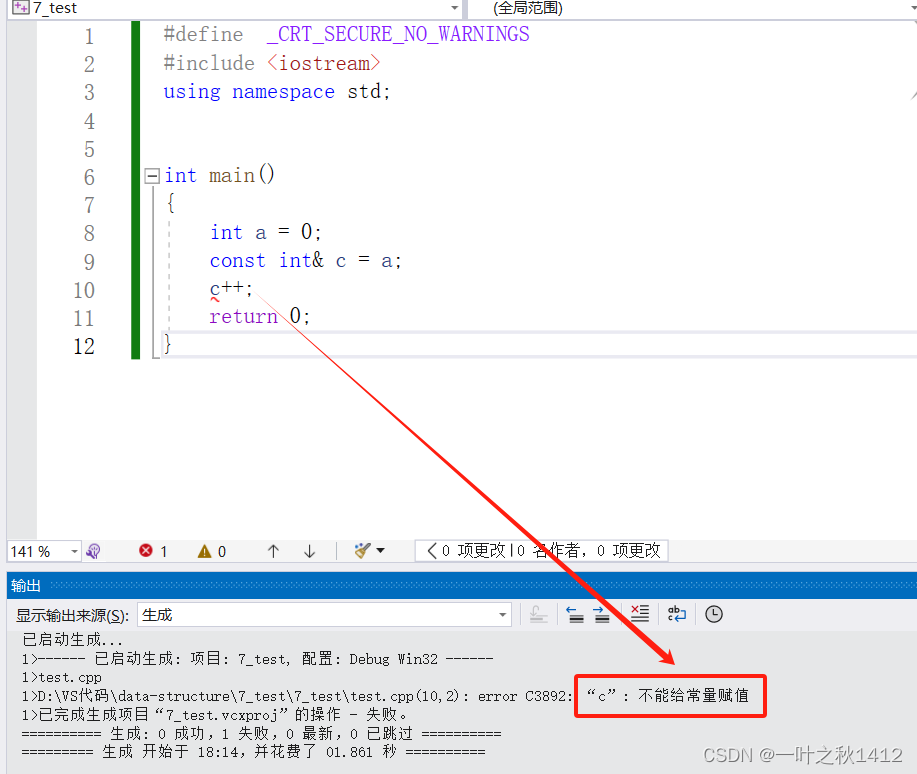Click the '已启动生成...' output line
The height and width of the screenshot is (774, 917).
tap(72, 639)
